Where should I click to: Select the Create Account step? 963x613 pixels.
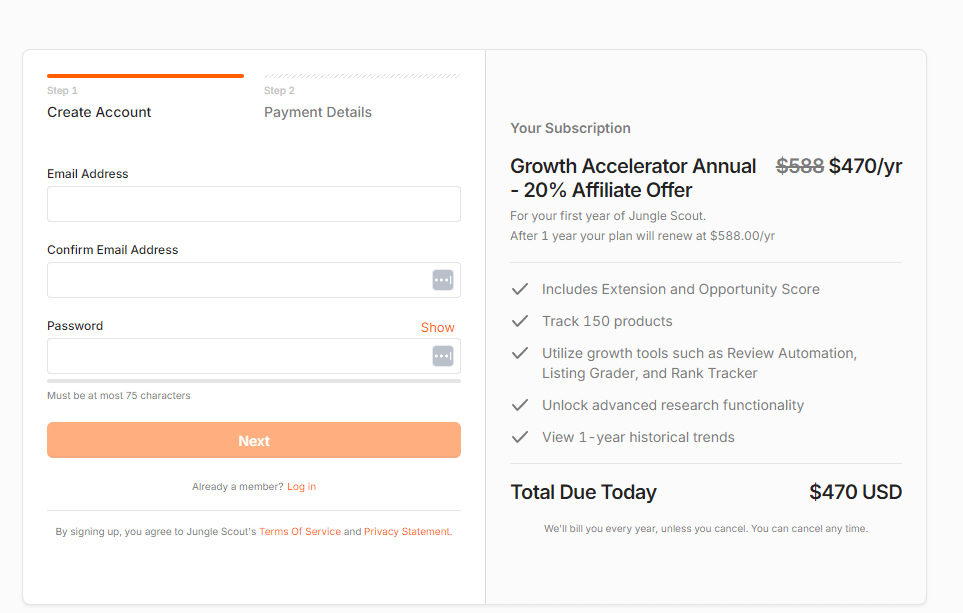(99, 112)
